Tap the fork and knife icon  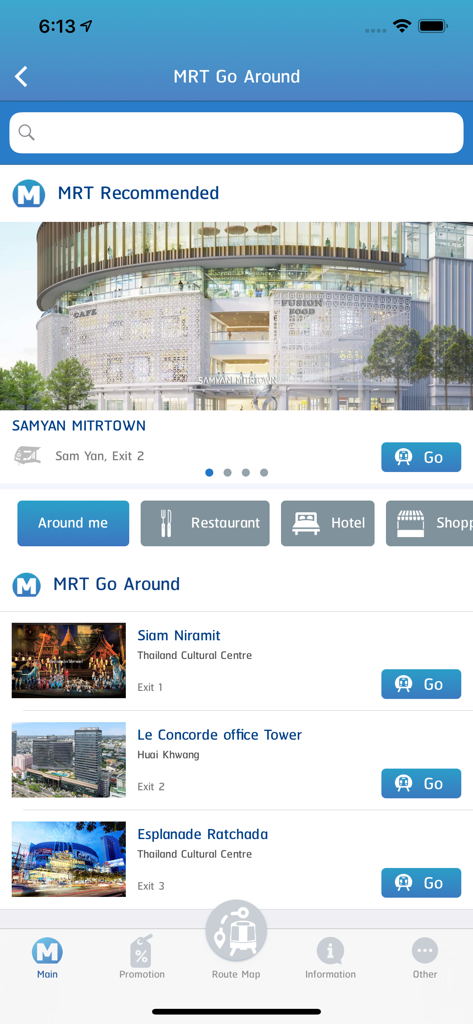[x=166, y=523]
